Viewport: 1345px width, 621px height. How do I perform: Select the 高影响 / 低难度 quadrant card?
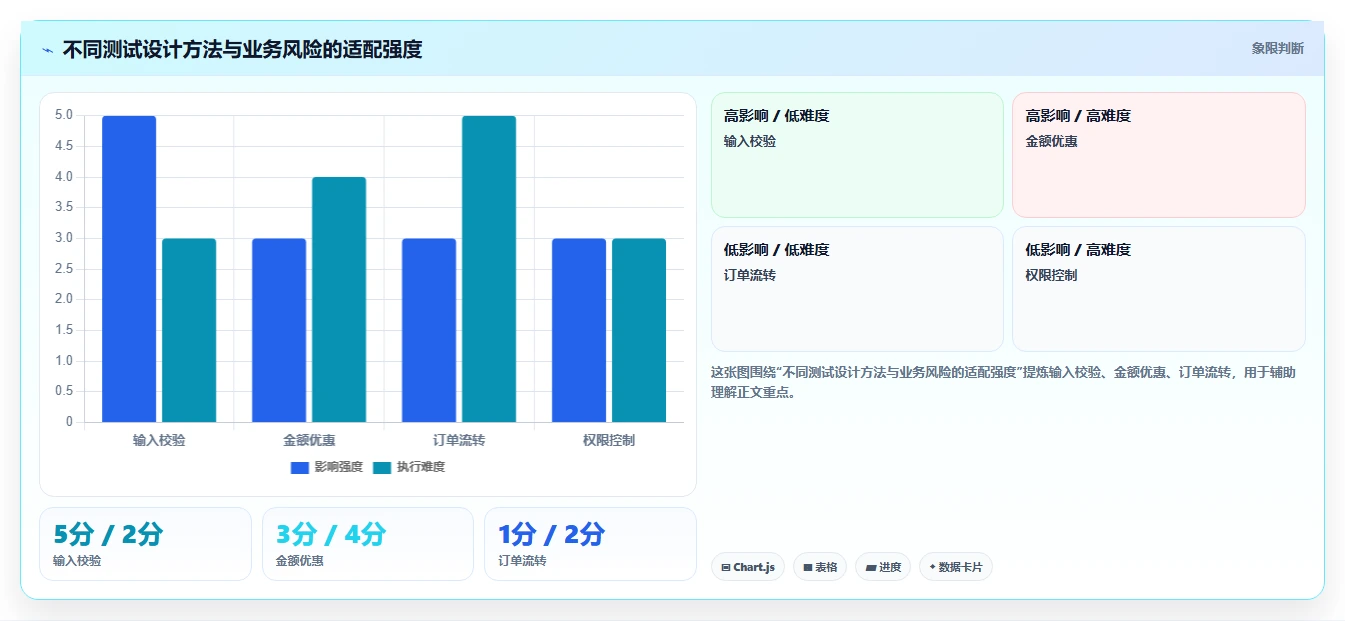(857, 155)
